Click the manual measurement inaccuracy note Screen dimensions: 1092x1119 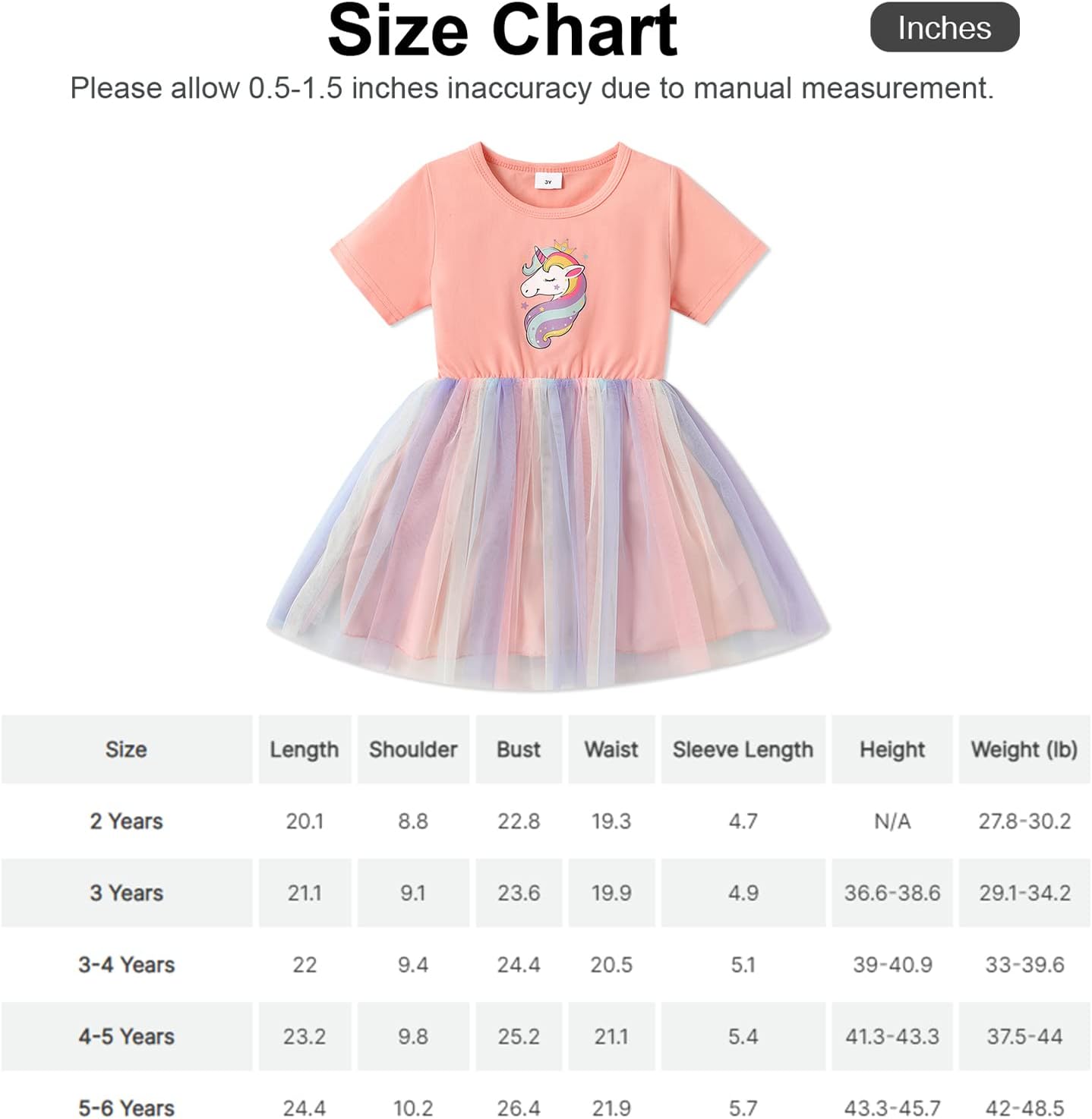[532, 89]
